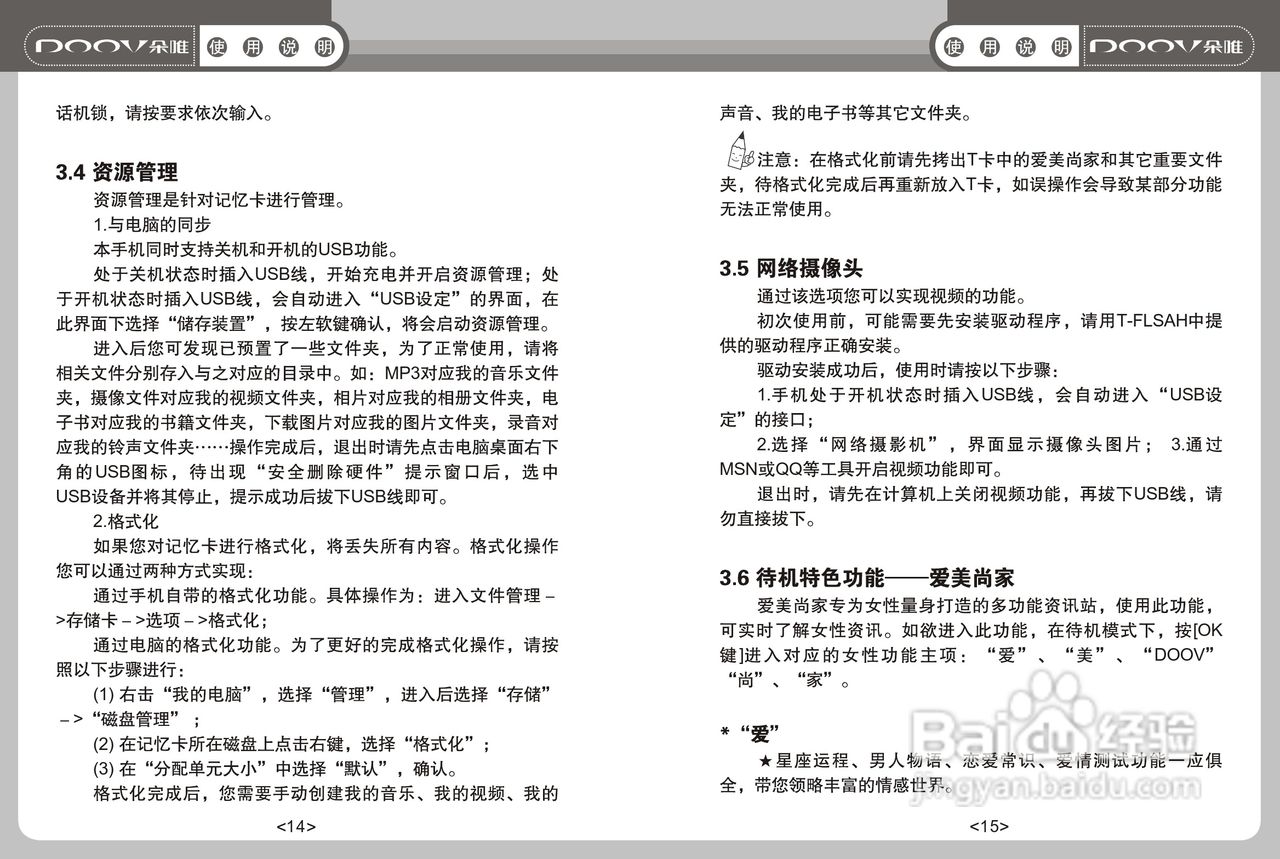The height and width of the screenshot is (859, 1280).
Task: Click line "您可以通过两种方式实现："
Action: pyautogui.click(x=156, y=571)
